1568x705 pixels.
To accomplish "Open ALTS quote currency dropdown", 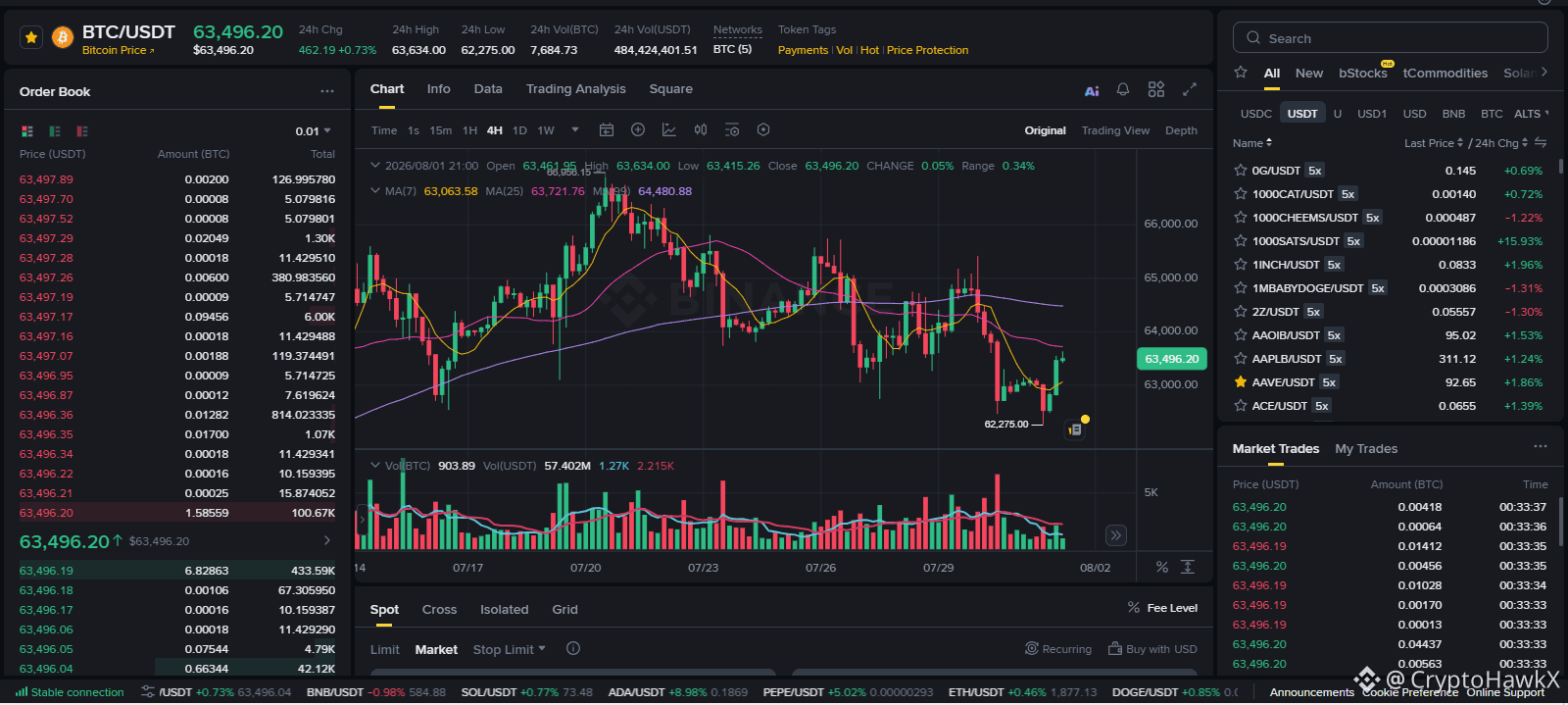I will tap(1532, 114).
